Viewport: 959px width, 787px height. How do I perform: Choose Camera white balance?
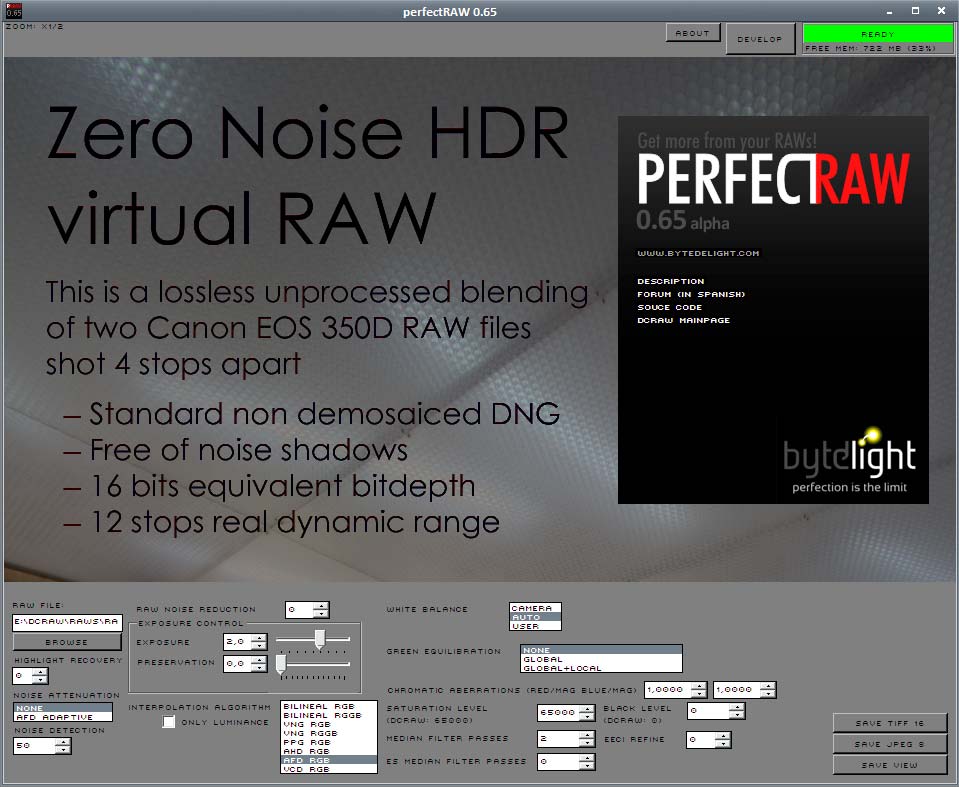(535, 608)
